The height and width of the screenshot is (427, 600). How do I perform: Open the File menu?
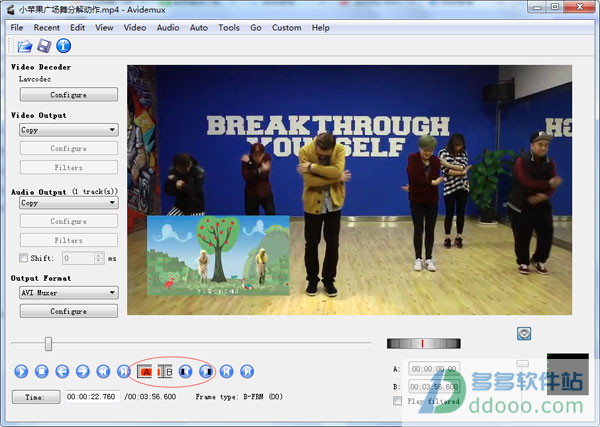17,28
